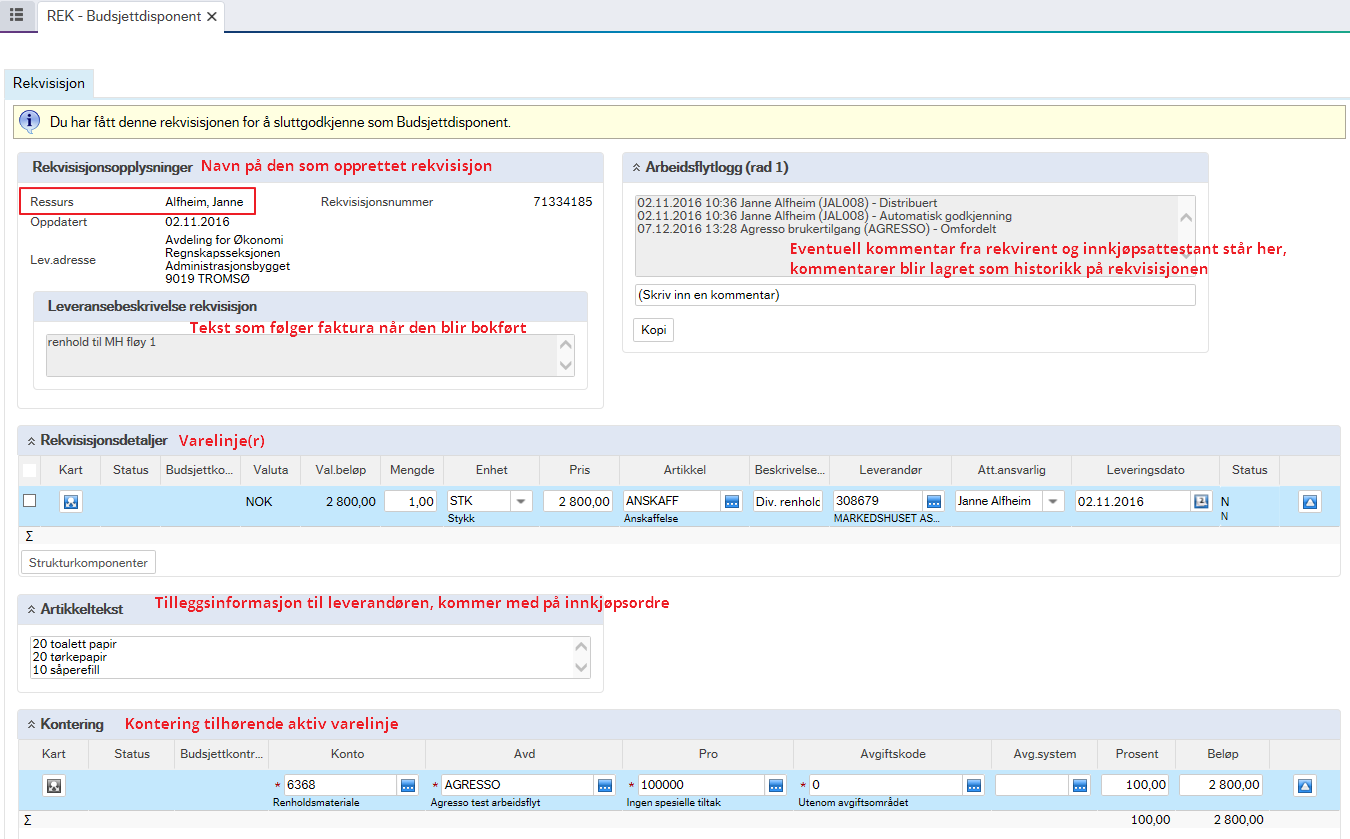Viewport: 1350px width, 839px height.
Task: Collapse the Rekvisisjonsdetaljer section
Action: tap(31, 440)
